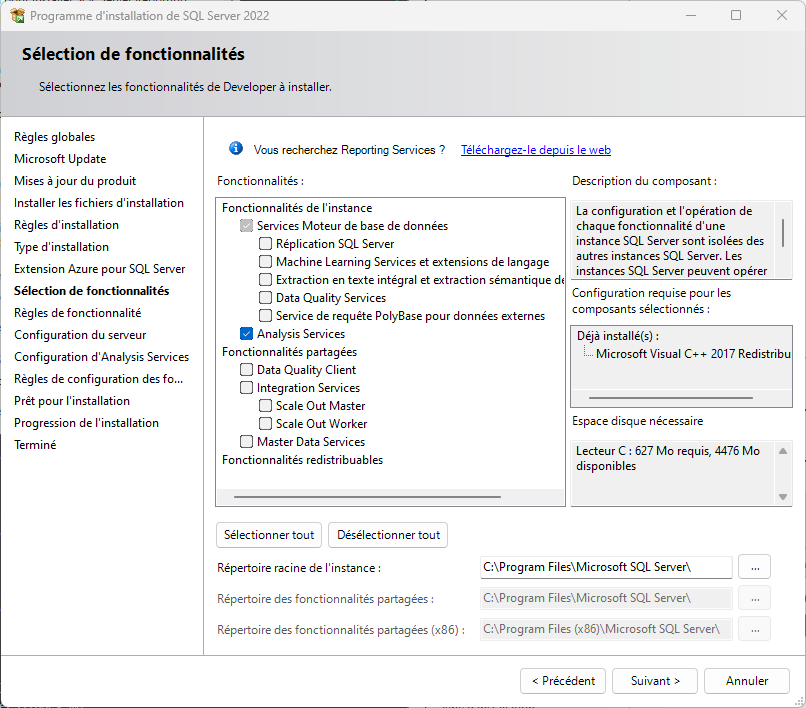Enable Data Quality Client checkbox
The width and height of the screenshot is (806, 708).
point(246,370)
